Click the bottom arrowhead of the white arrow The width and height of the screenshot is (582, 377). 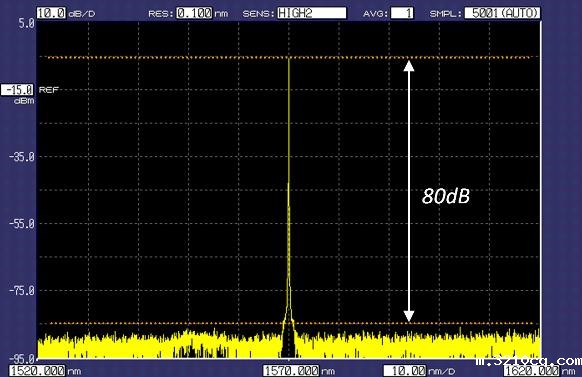click(x=409, y=316)
